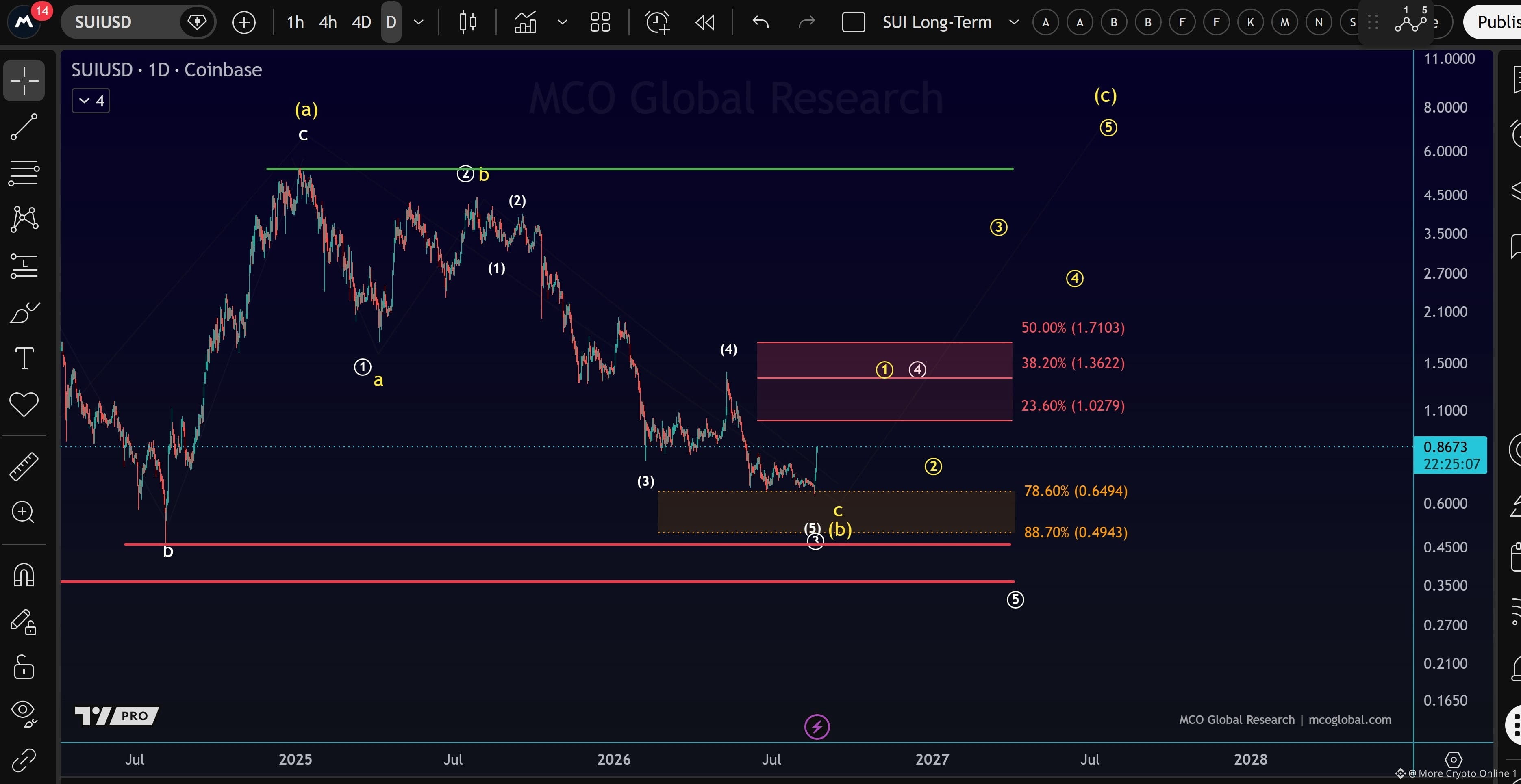Redo the chart action
1521x784 pixels.
806,22
